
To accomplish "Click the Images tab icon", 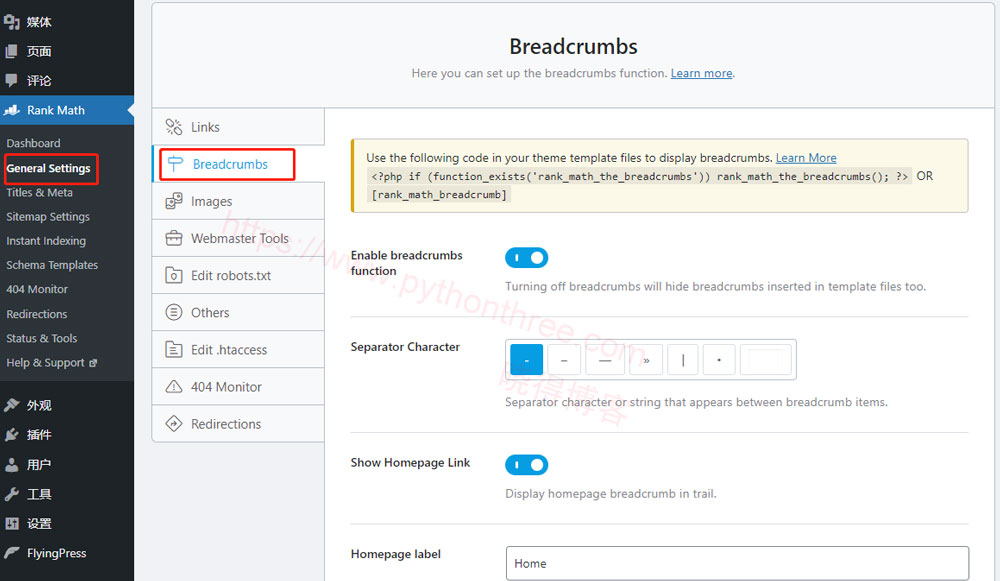I will (x=174, y=202).
